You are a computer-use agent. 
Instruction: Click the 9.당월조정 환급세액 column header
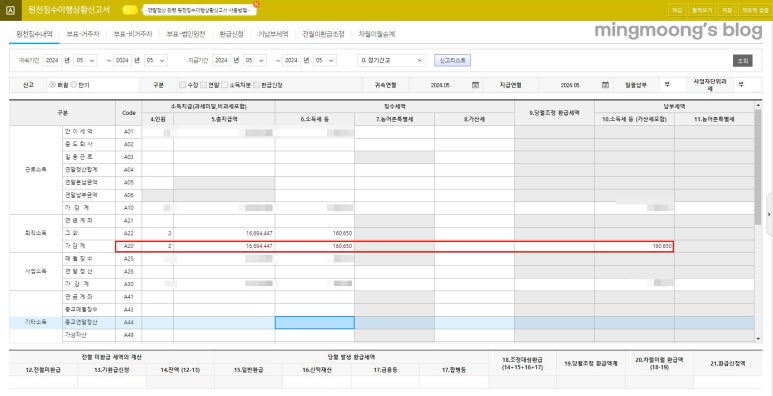tap(555, 113)
